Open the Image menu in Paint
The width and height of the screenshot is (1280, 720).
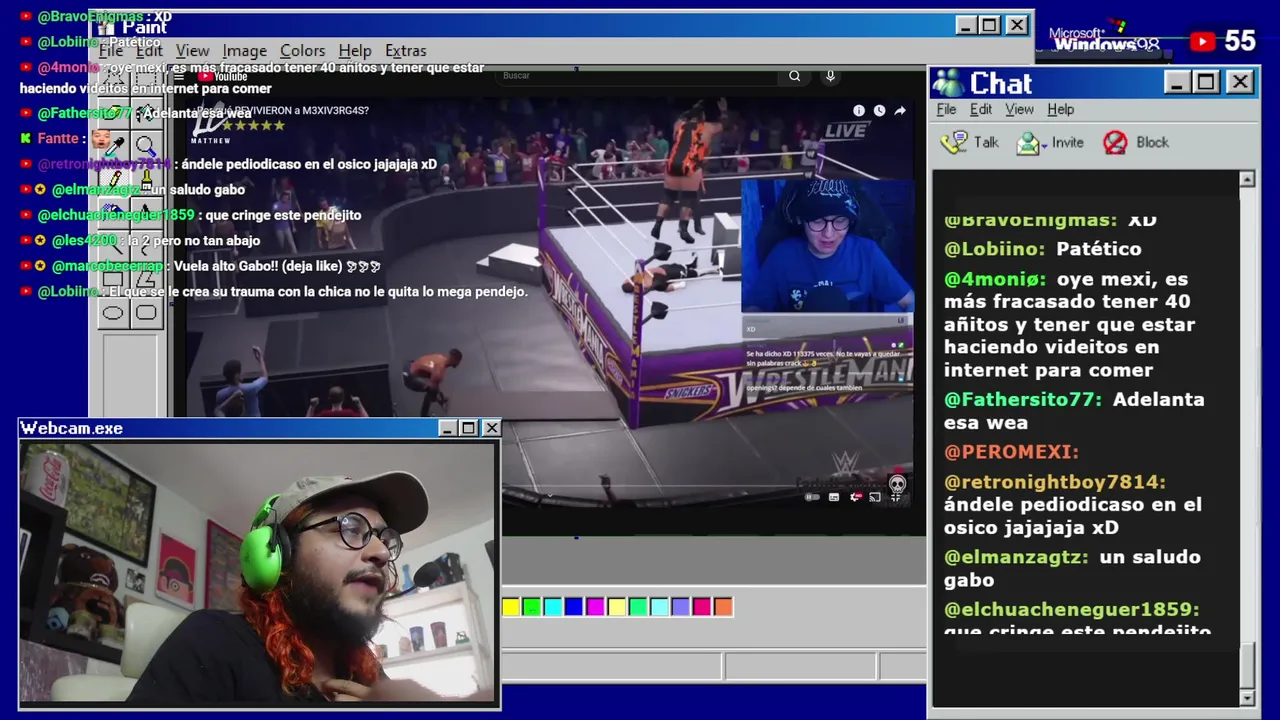[x=244, y=50]
